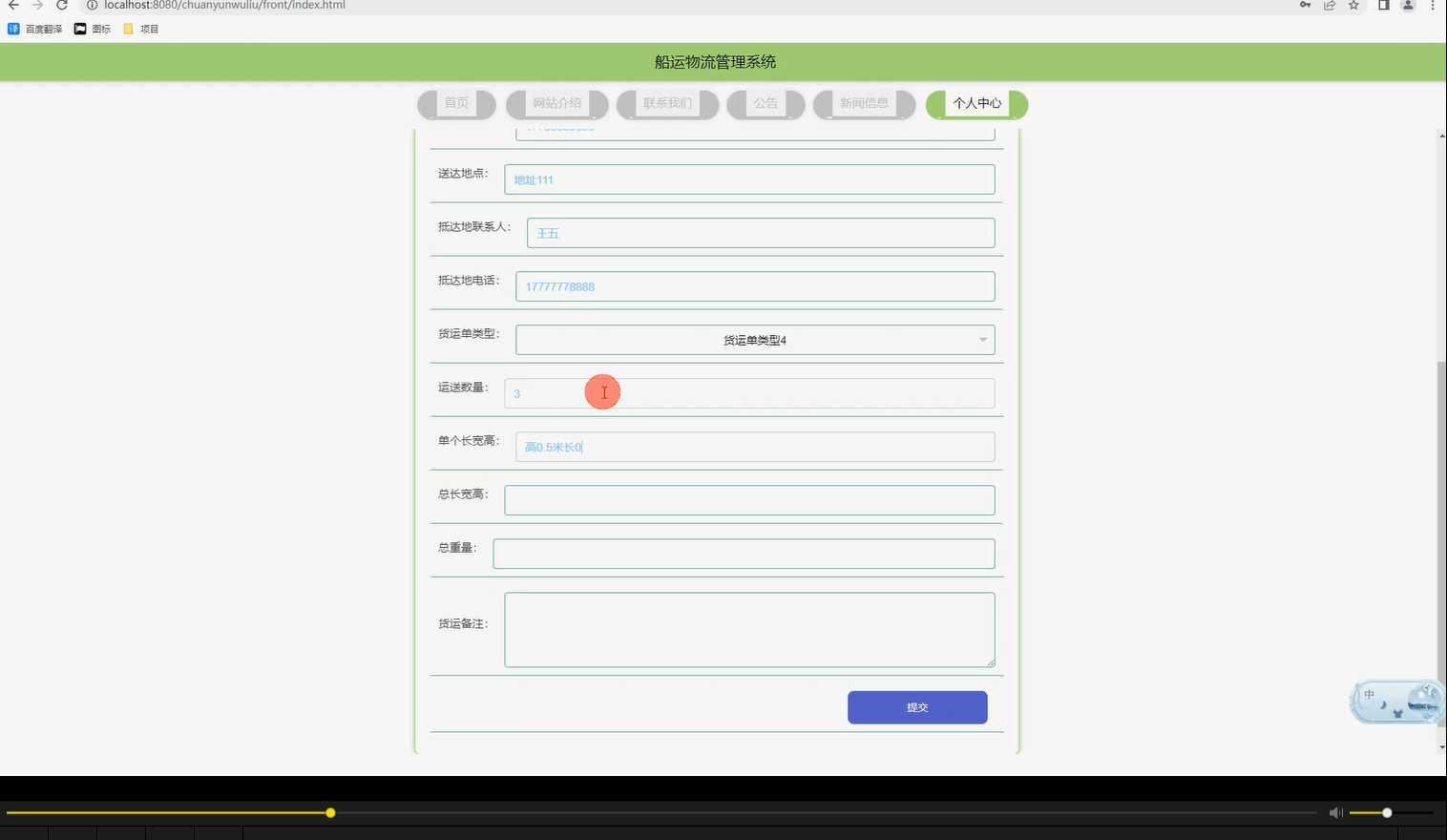Viewport: 1447px width, 840px height.
Task: Toggle Chinese/English input with the 中 button
Action: (1369, 693)
